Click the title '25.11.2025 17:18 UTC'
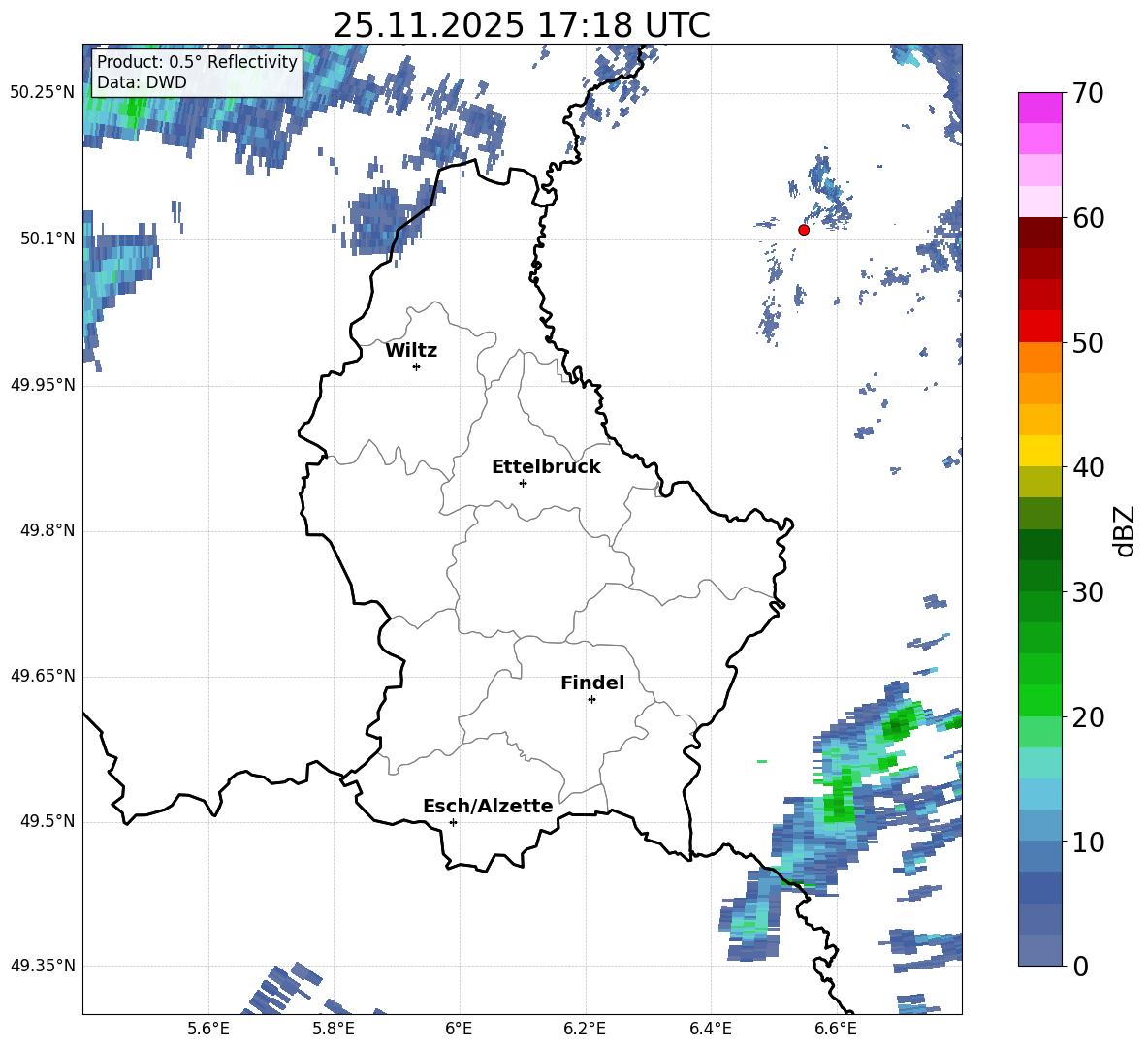 point(522,25)
